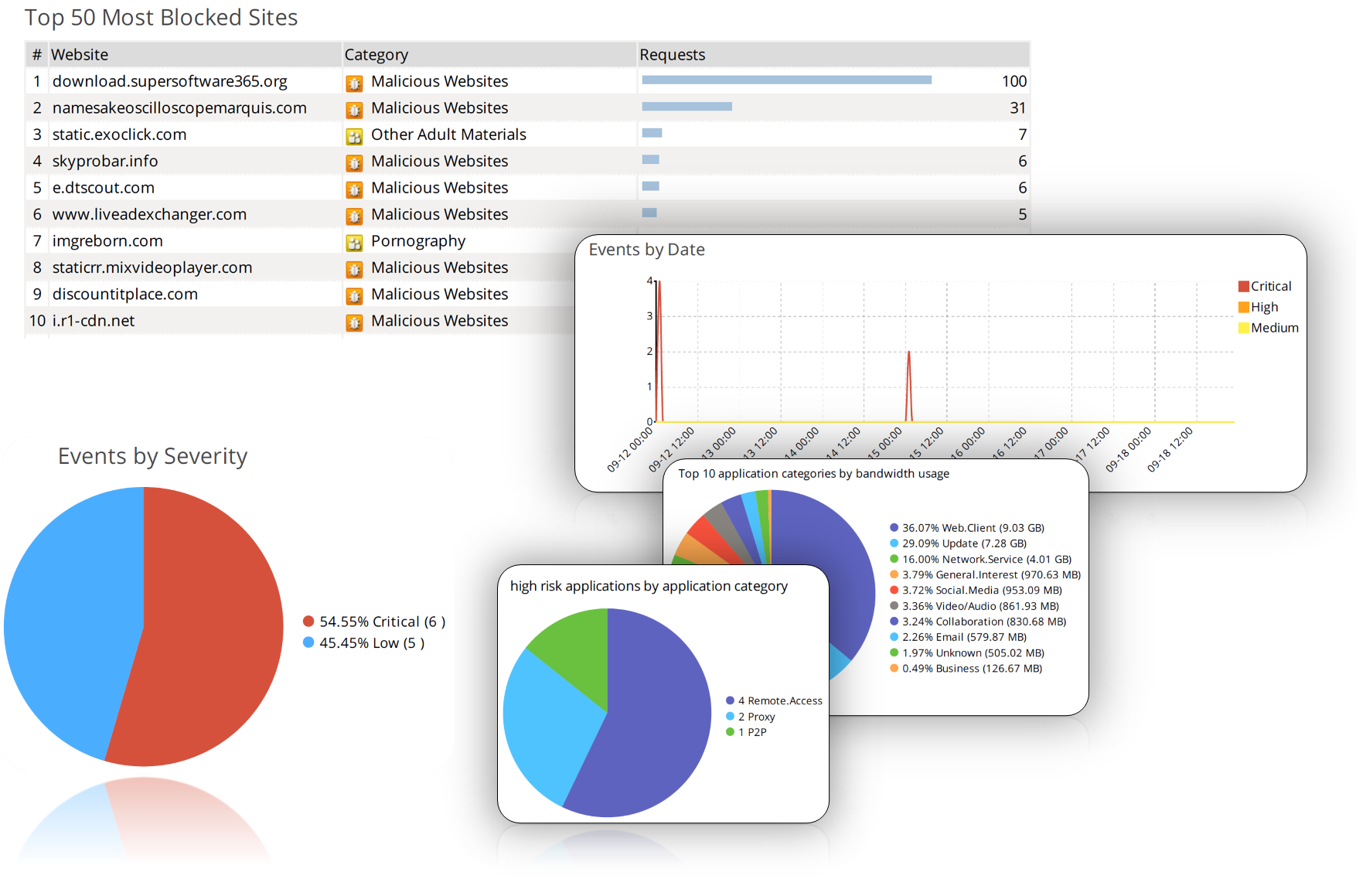Click high risk applications chart title
This screenshot has width=1356, height=896.
(x=649, y=586)
